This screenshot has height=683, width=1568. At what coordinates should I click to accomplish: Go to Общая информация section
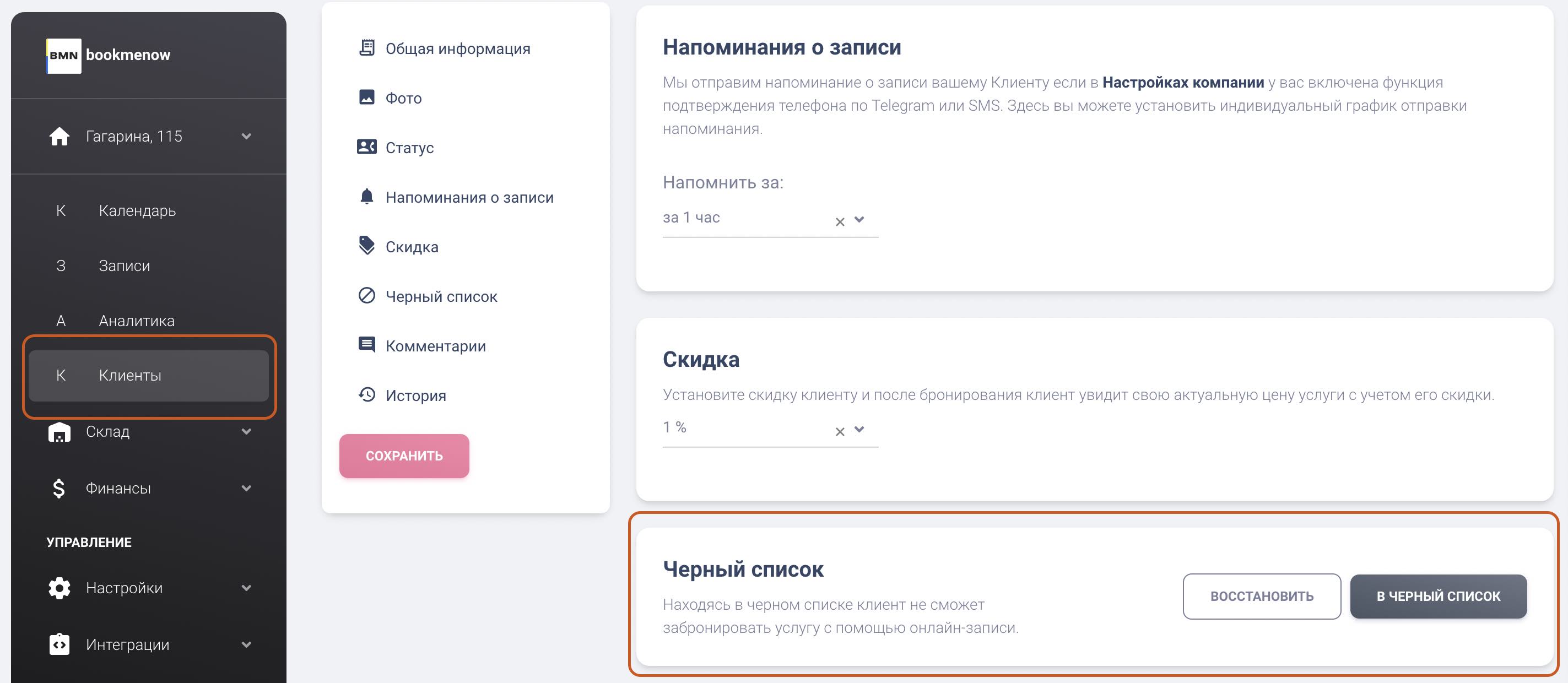click(458, 48)
